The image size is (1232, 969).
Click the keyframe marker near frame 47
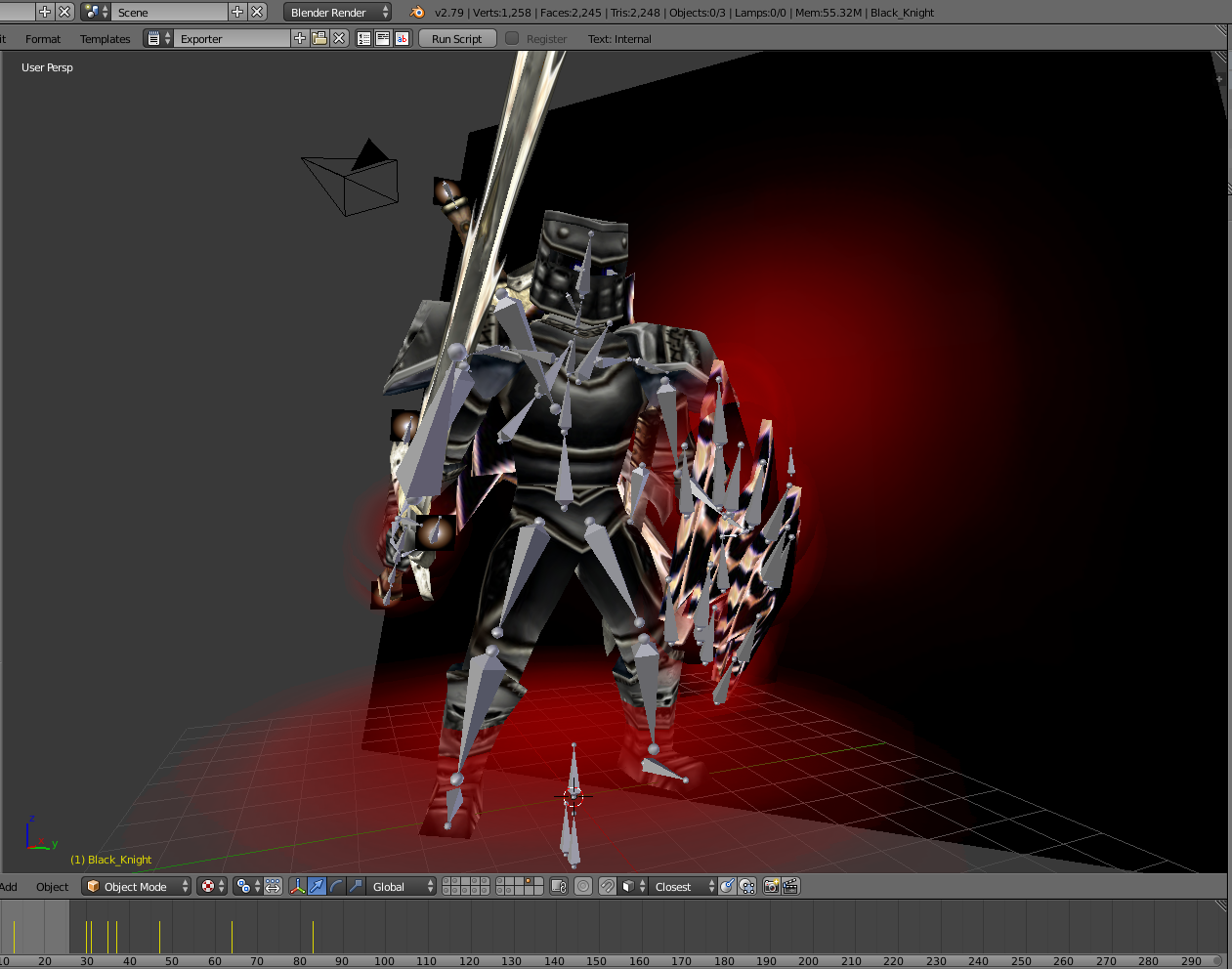click(159, 937)
